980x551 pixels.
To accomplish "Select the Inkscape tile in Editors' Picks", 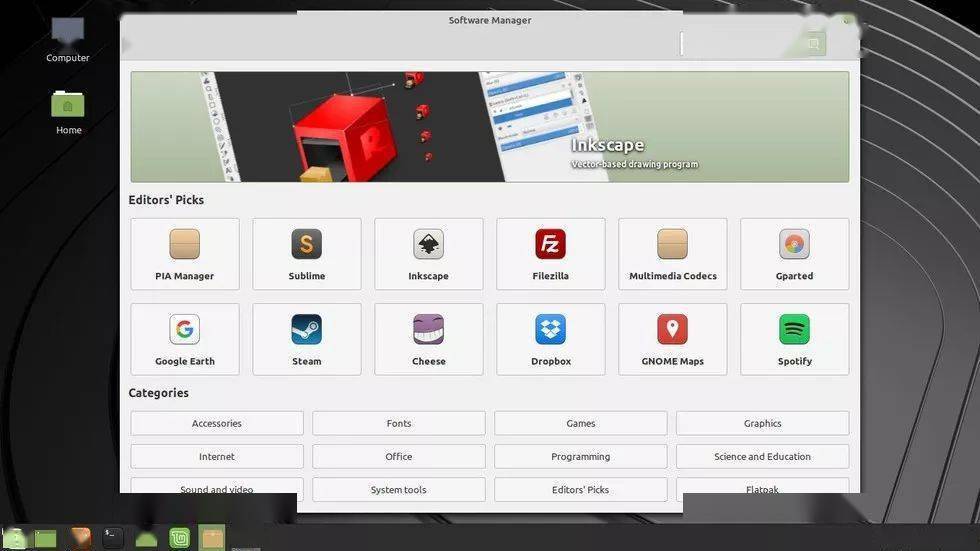I will click(428, 254).
